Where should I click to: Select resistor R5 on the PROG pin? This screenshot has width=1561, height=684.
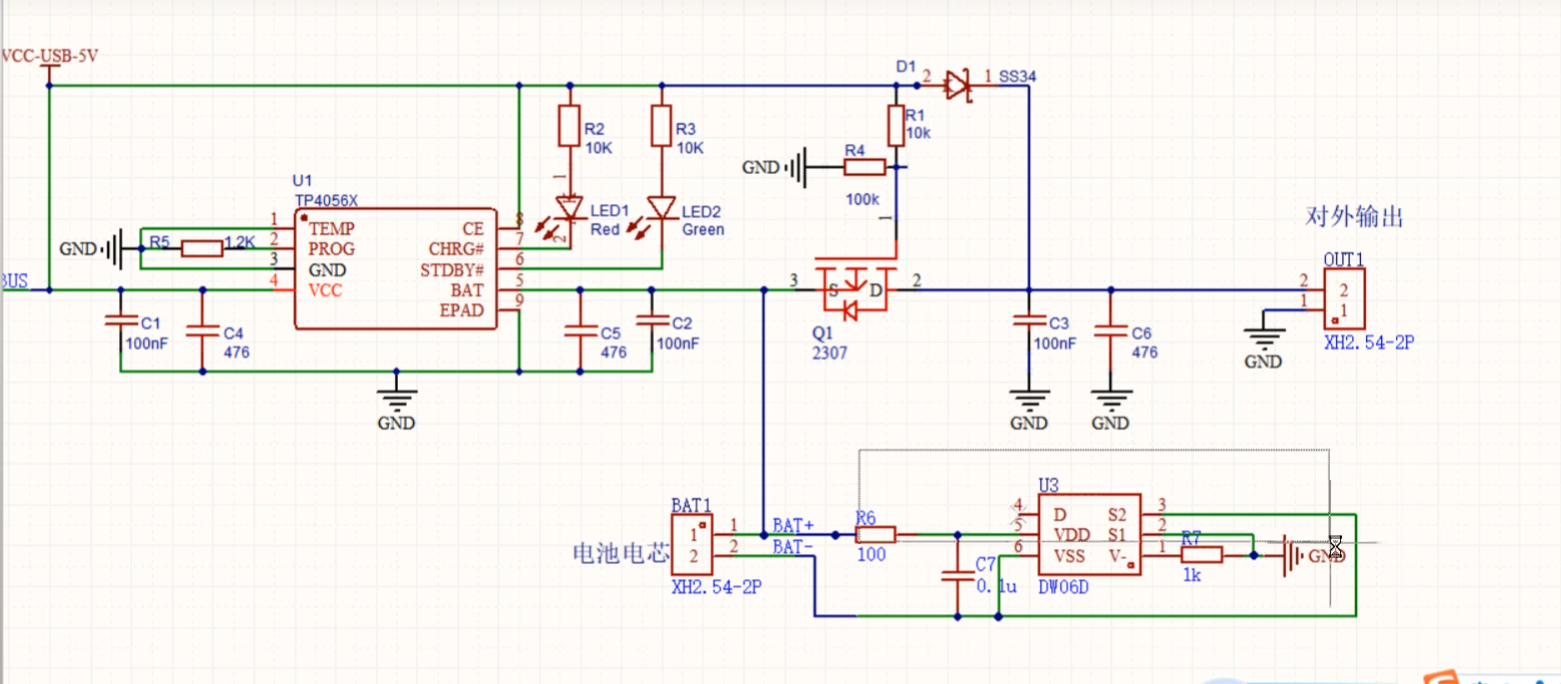(202, 248)
